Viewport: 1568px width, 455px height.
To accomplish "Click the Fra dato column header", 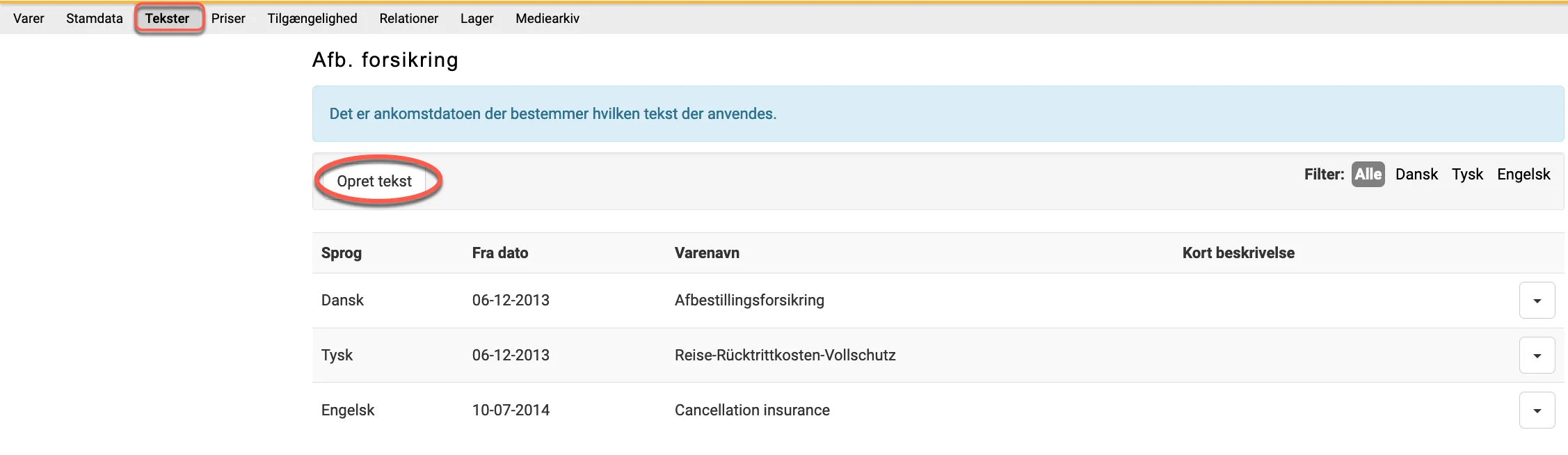I will [x=499, y=253].
